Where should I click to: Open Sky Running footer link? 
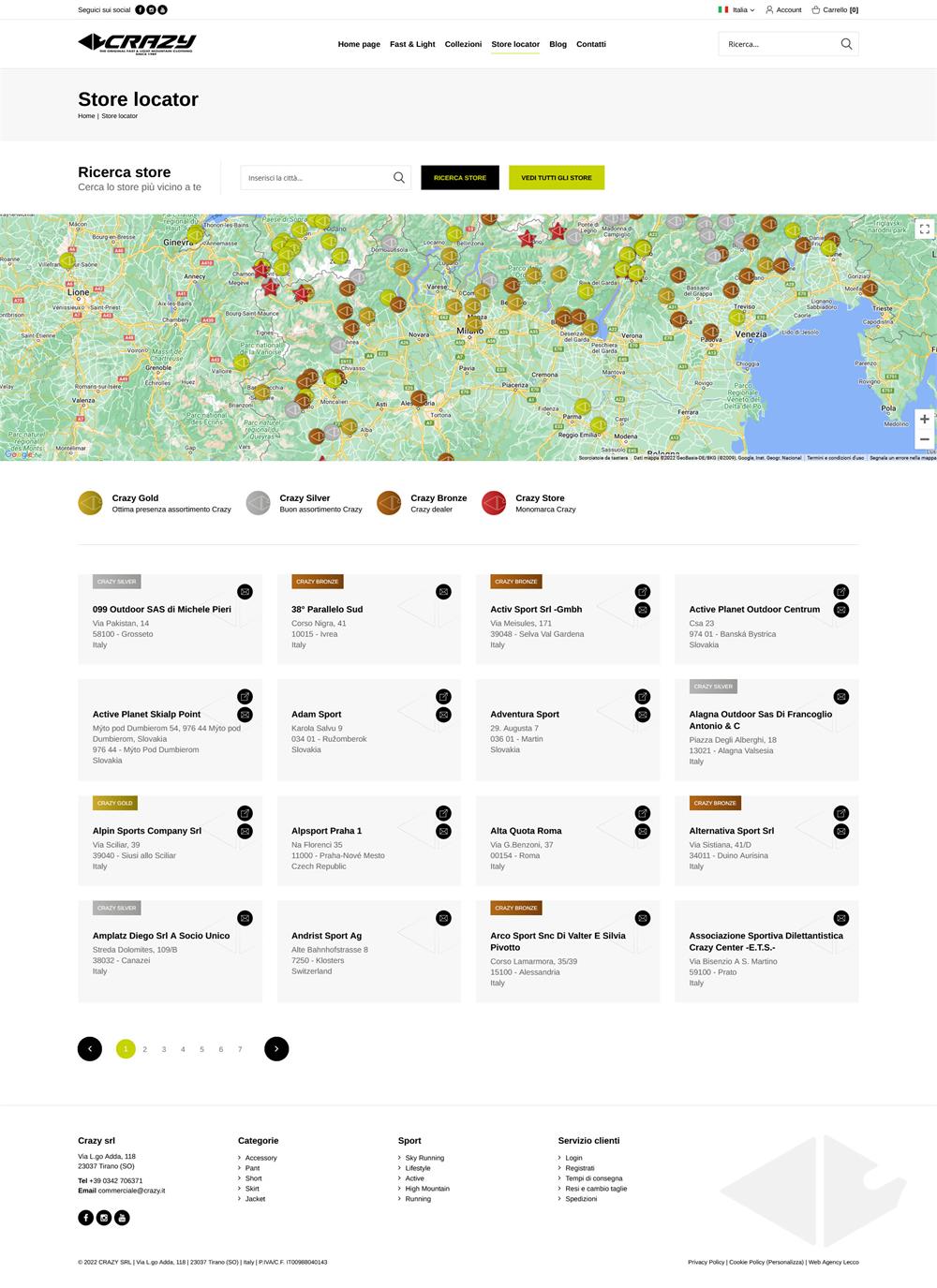[424, 1158]
